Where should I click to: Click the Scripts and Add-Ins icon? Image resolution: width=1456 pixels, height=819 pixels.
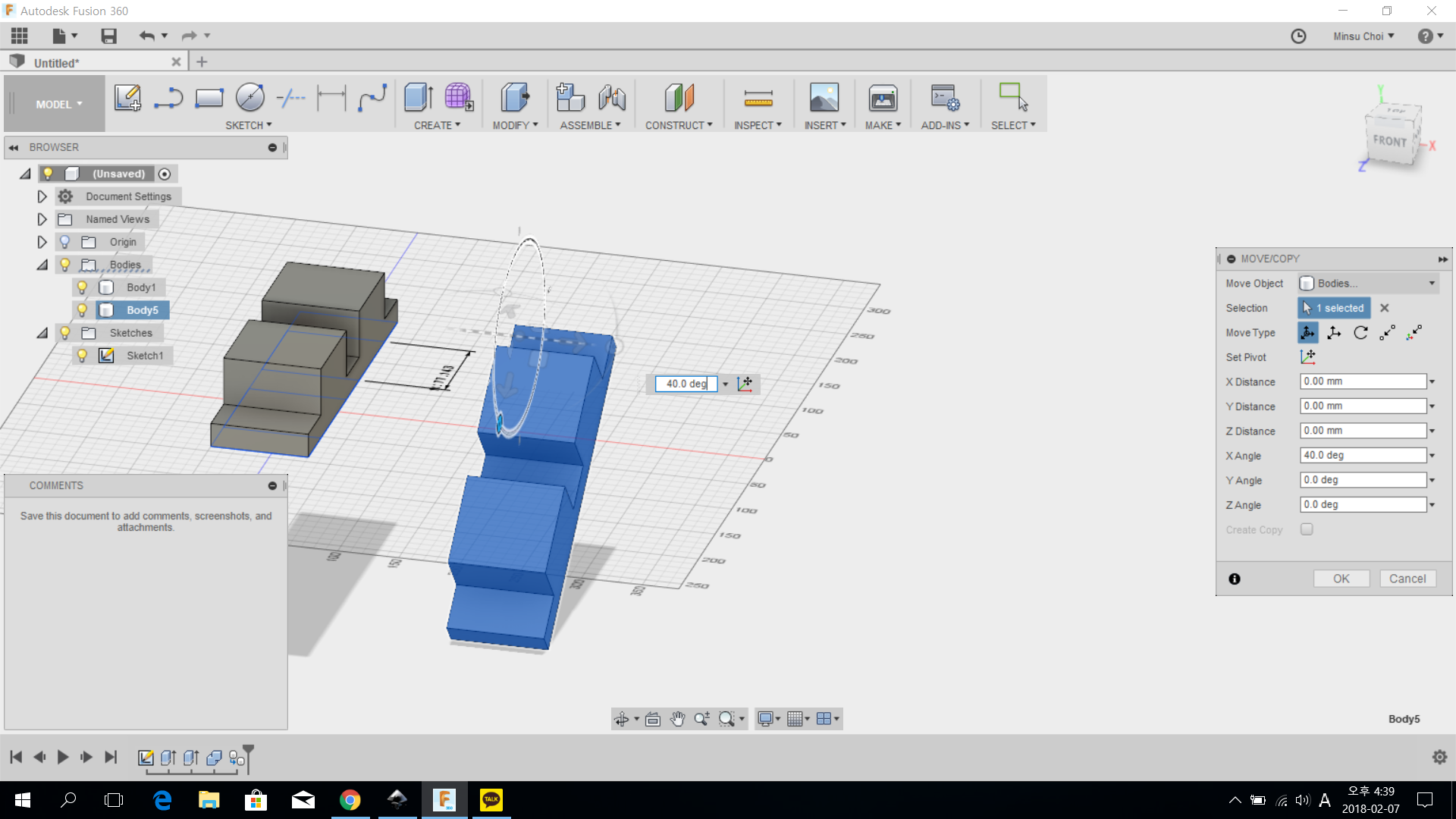click(x=946, y=98)
